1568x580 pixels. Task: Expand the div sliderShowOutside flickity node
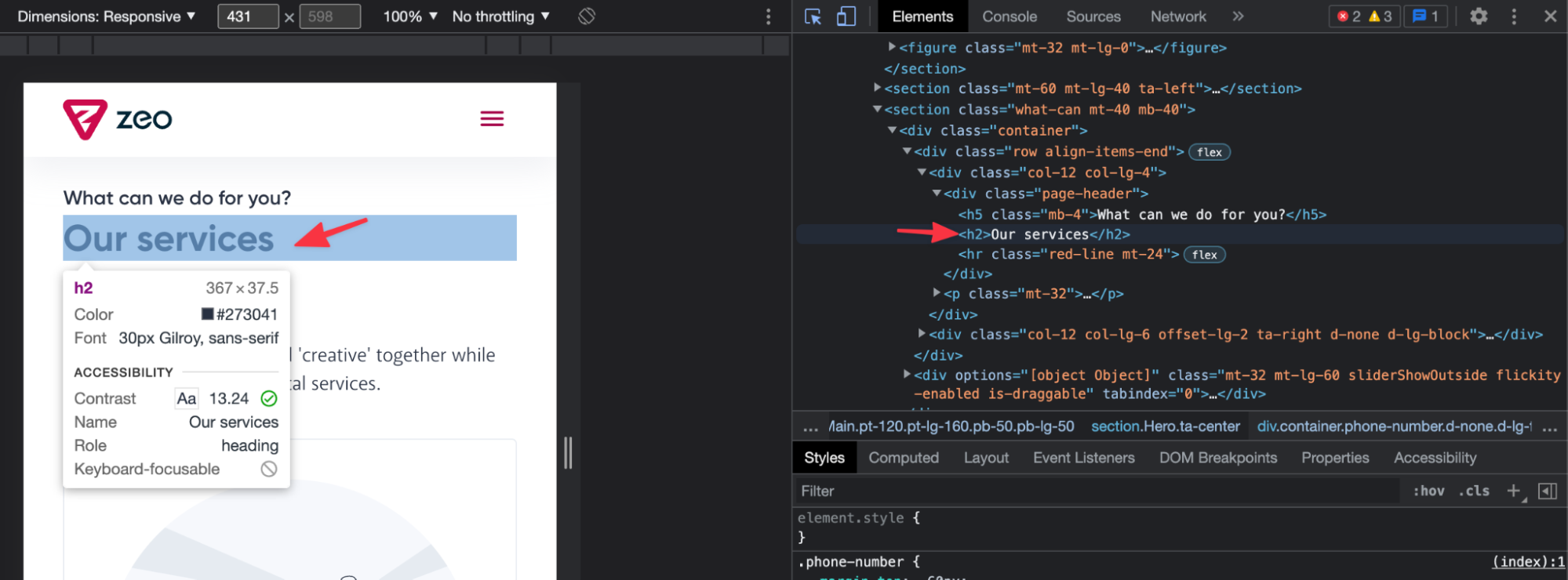pyautogui.click(x=907, y=375)
